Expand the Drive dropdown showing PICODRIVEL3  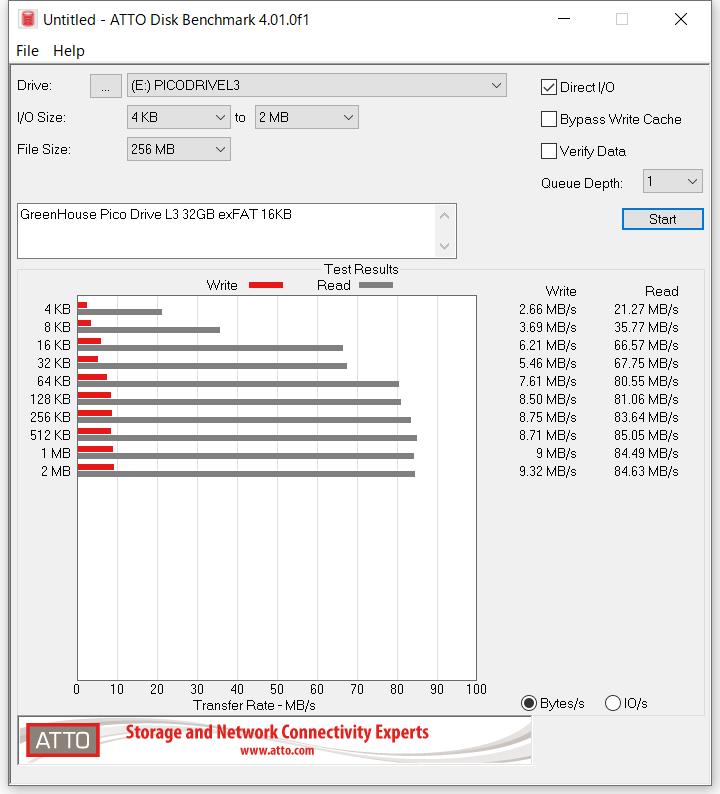pos(316,86)
